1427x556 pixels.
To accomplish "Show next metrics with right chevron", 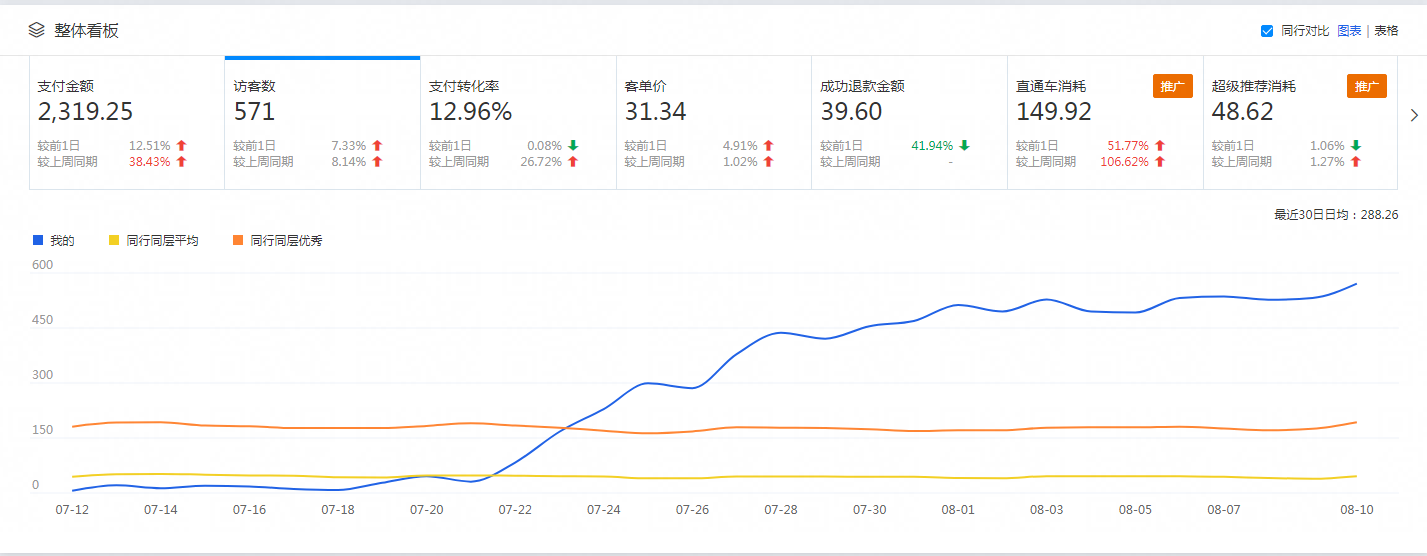I will (1413, 115).
